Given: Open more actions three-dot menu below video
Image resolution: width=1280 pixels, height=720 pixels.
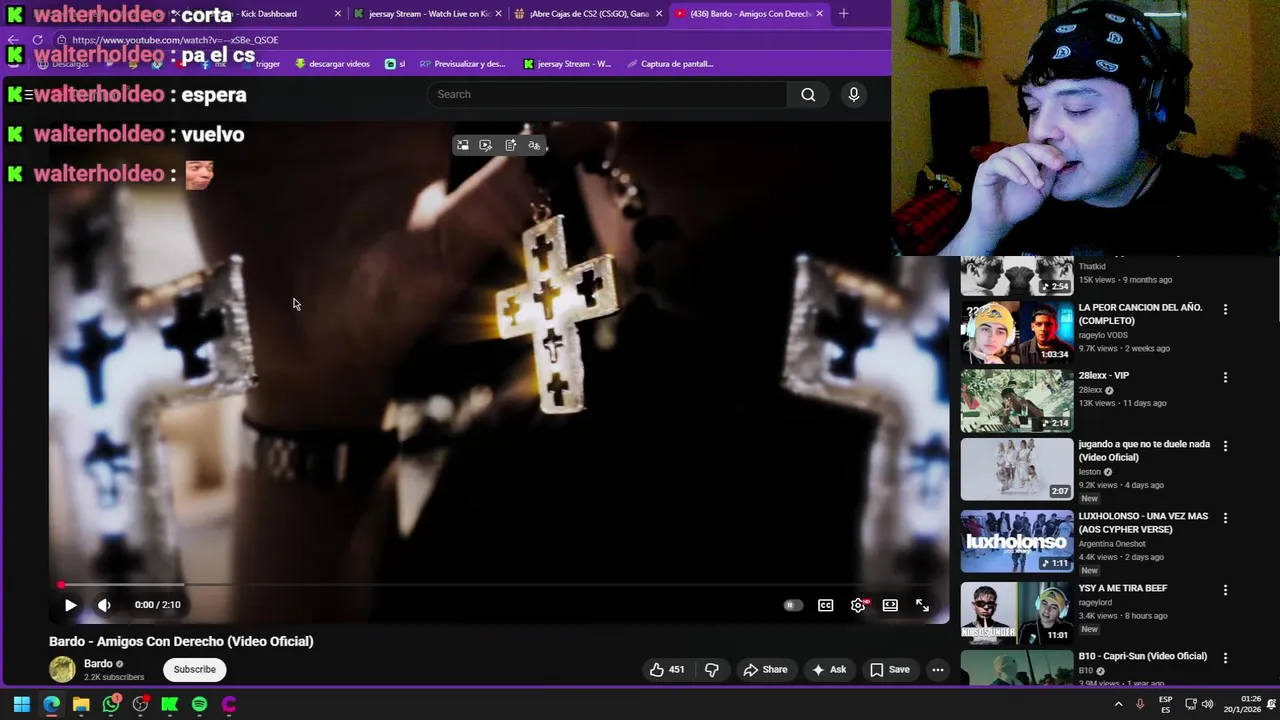Looking at the screenshot, I should [938, 670].
